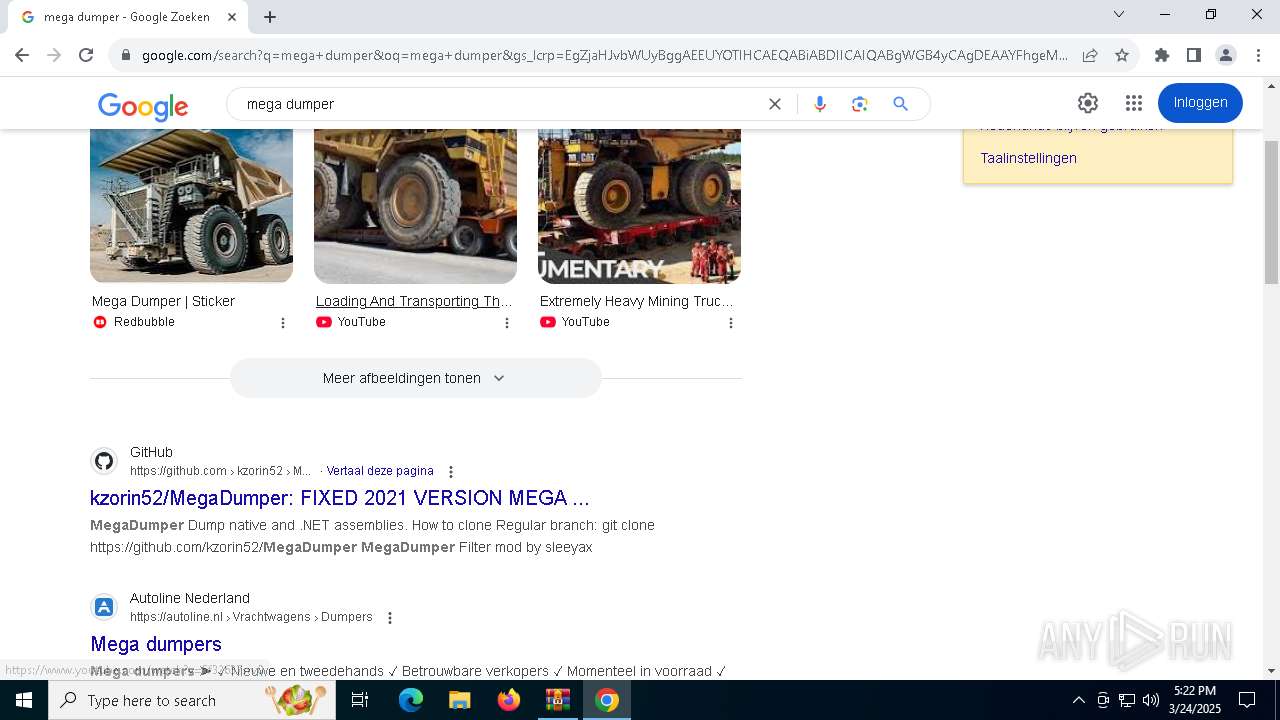Open Loading And Transporting truck thumbnail
Image resolution: width=1280 pixels, height=720 pixels.
pos(415,205)
